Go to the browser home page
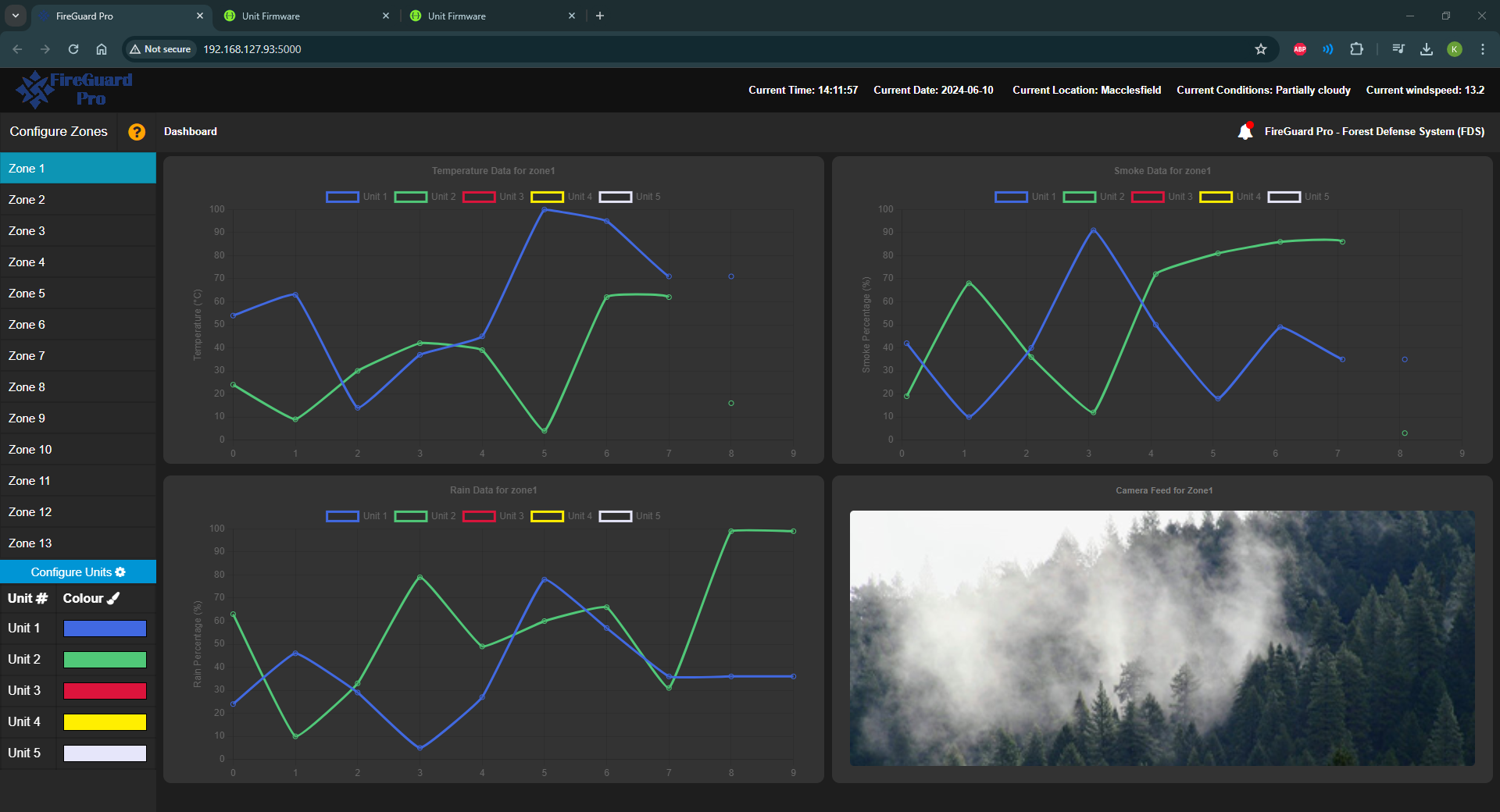Viewport: 1500px width, 812px height. 102,49
